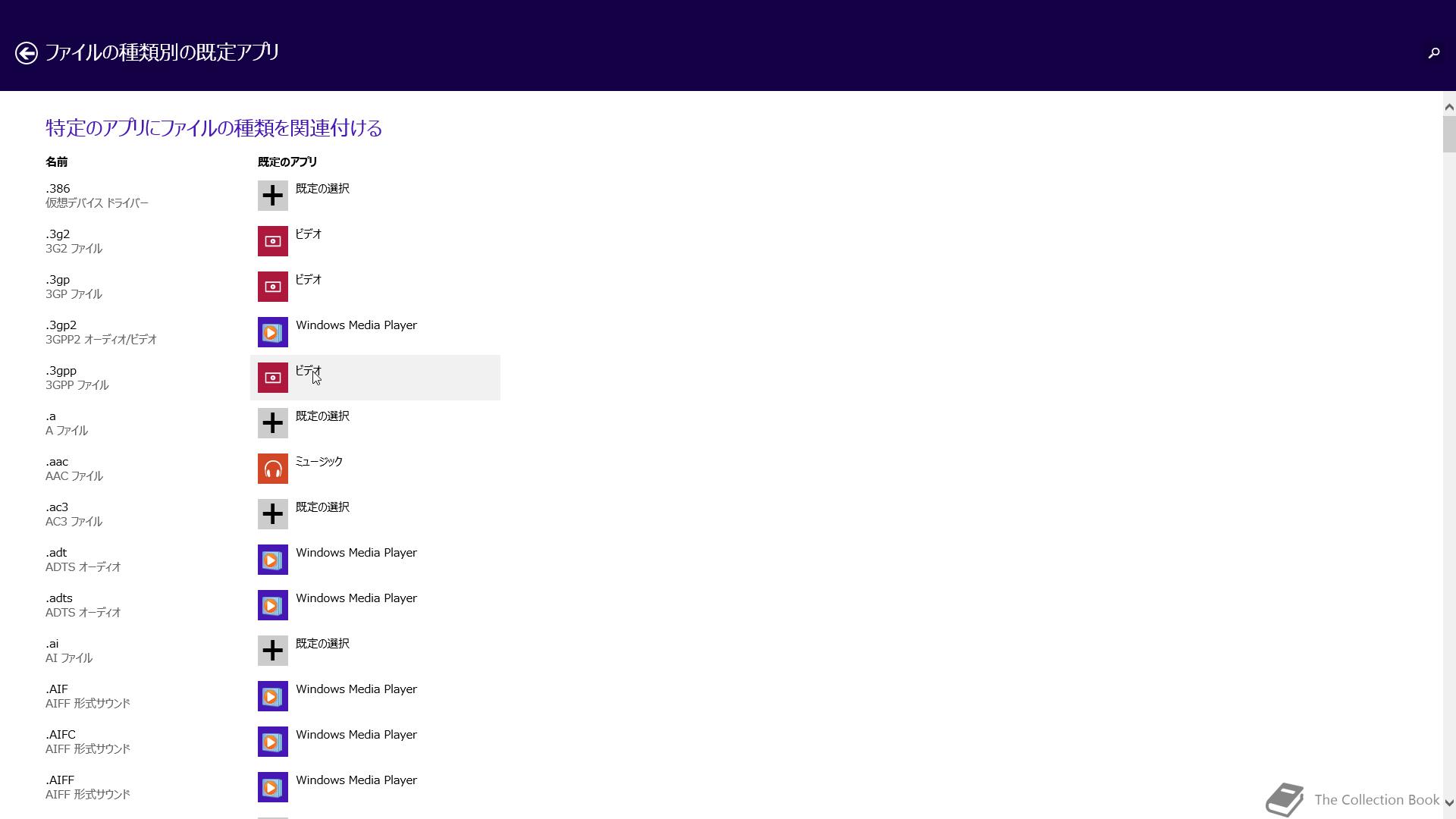1456x819 pixels.
Task: Change Windows Media Player label for .AIF
Action: click(x=356, y=689)
